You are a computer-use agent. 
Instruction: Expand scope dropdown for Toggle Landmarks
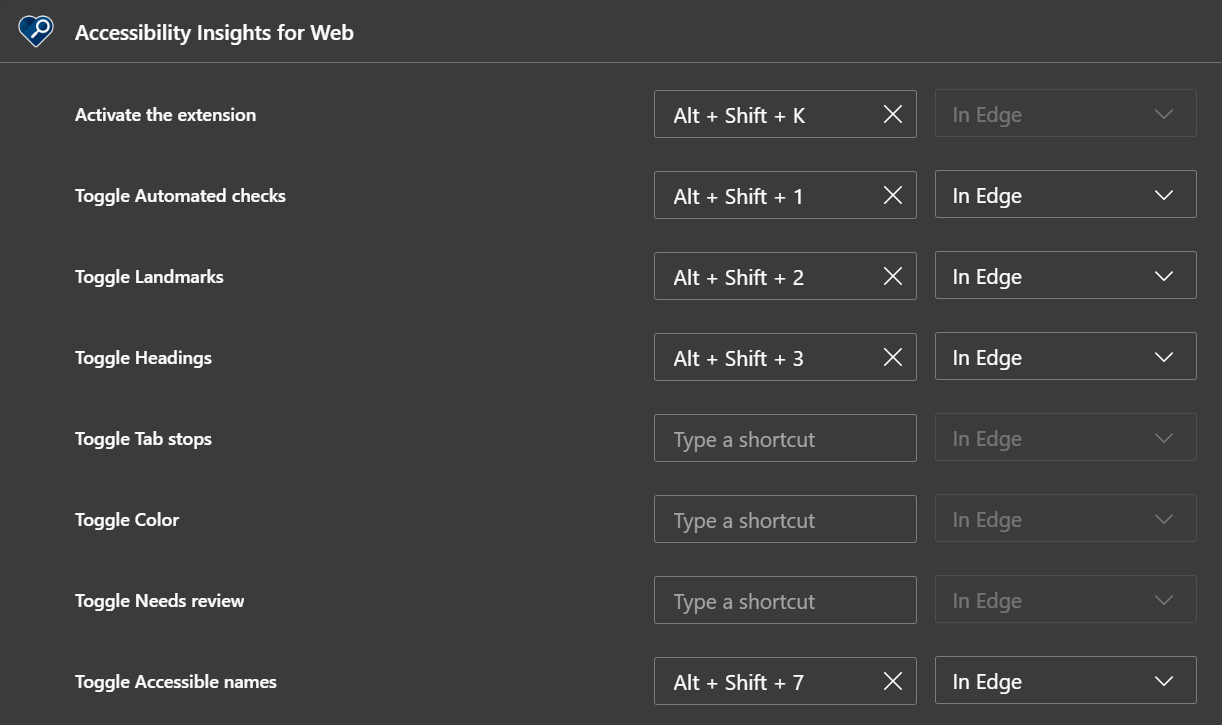[x=1065, y=277]
